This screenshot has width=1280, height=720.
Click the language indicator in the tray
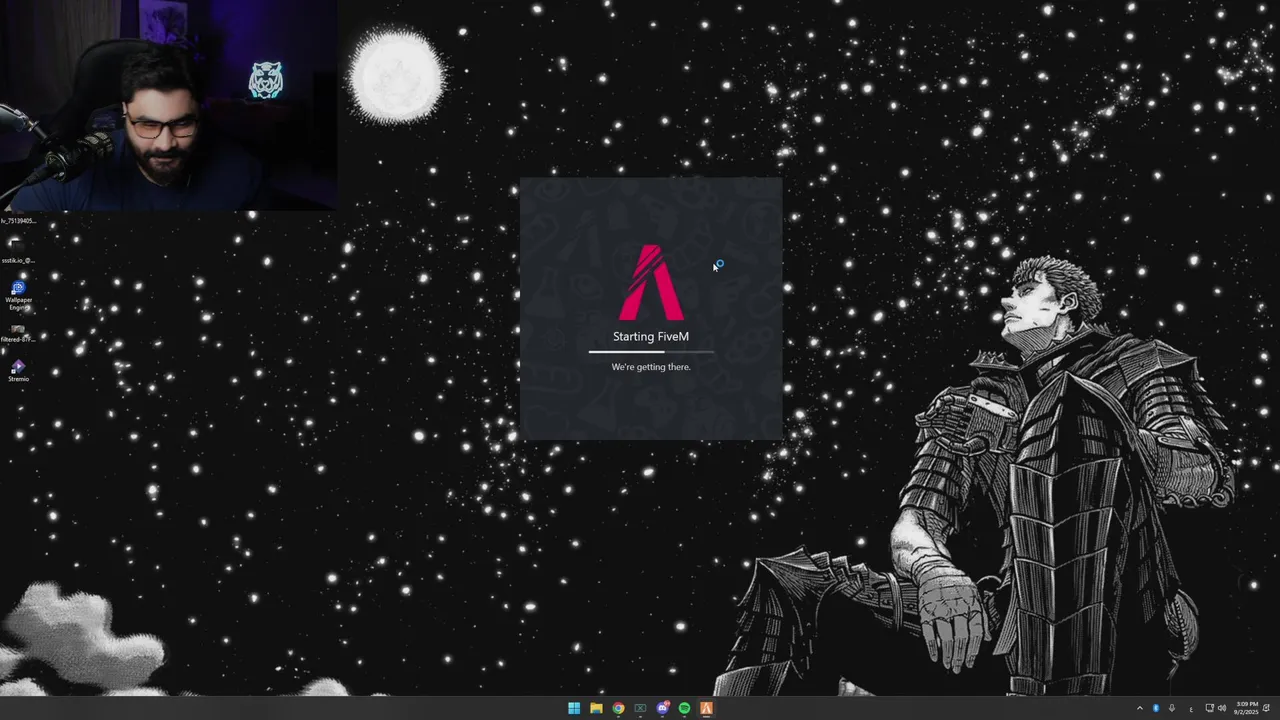pos(1191,709)
